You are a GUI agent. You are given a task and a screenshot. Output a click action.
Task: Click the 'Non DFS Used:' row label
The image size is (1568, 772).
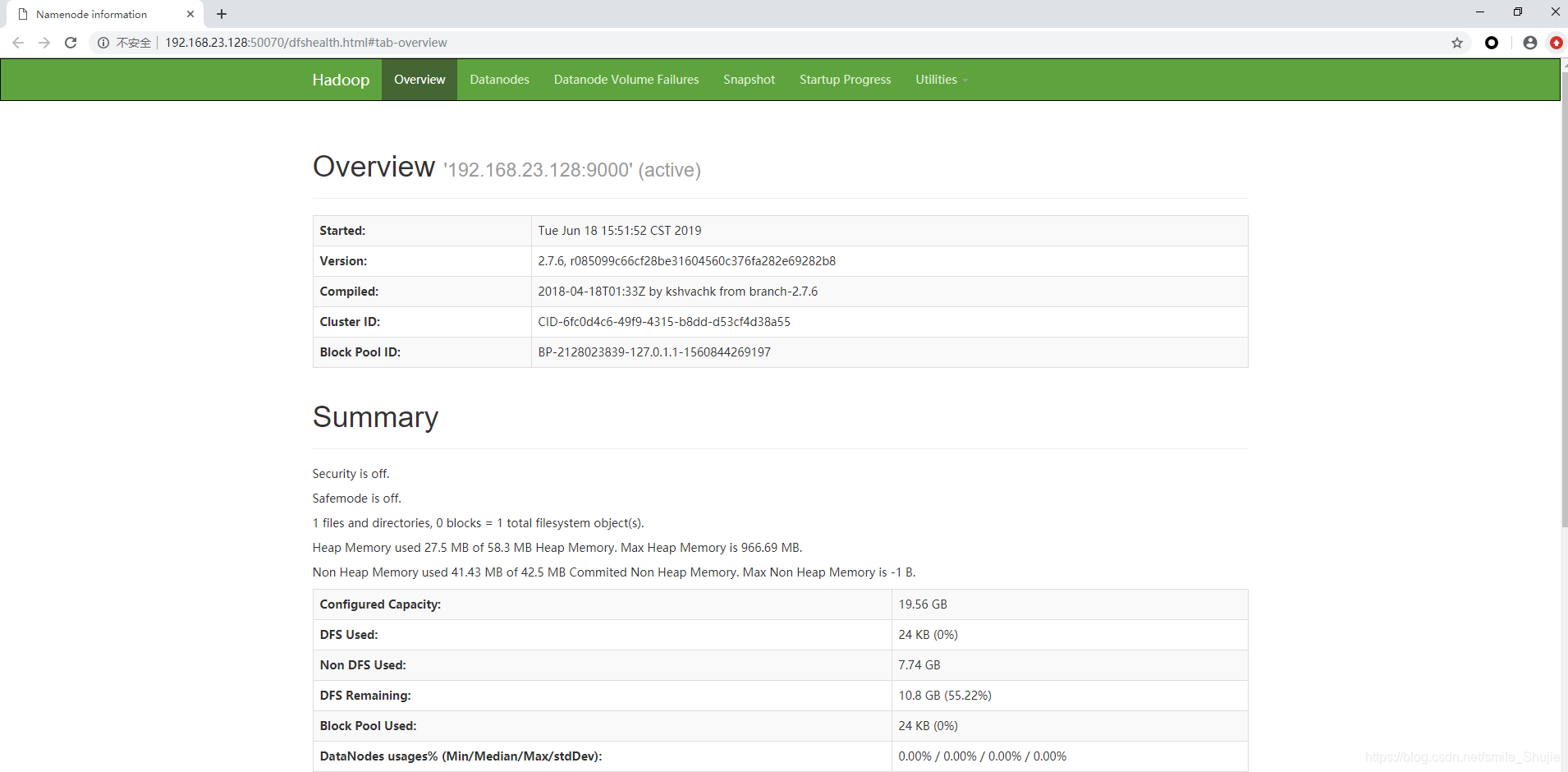(363, 665)
